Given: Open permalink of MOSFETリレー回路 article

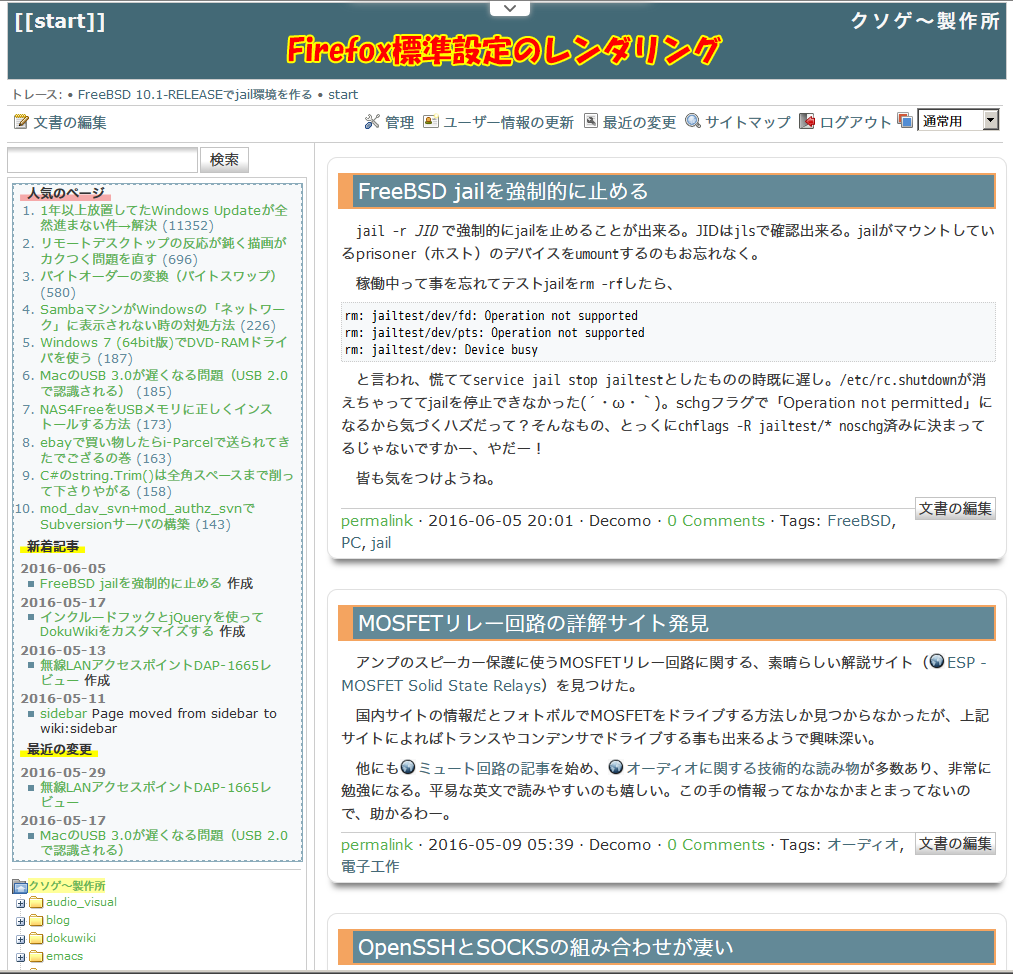Looking at the screenshot, I should (x=377, y=845).
